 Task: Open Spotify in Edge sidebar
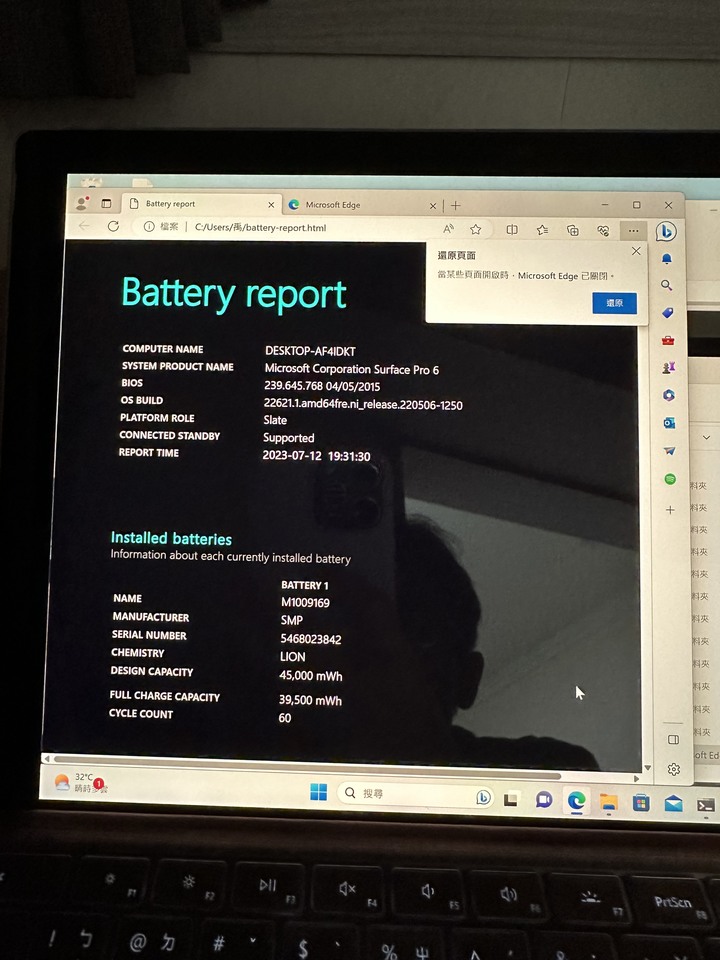[x=670, y=479]
